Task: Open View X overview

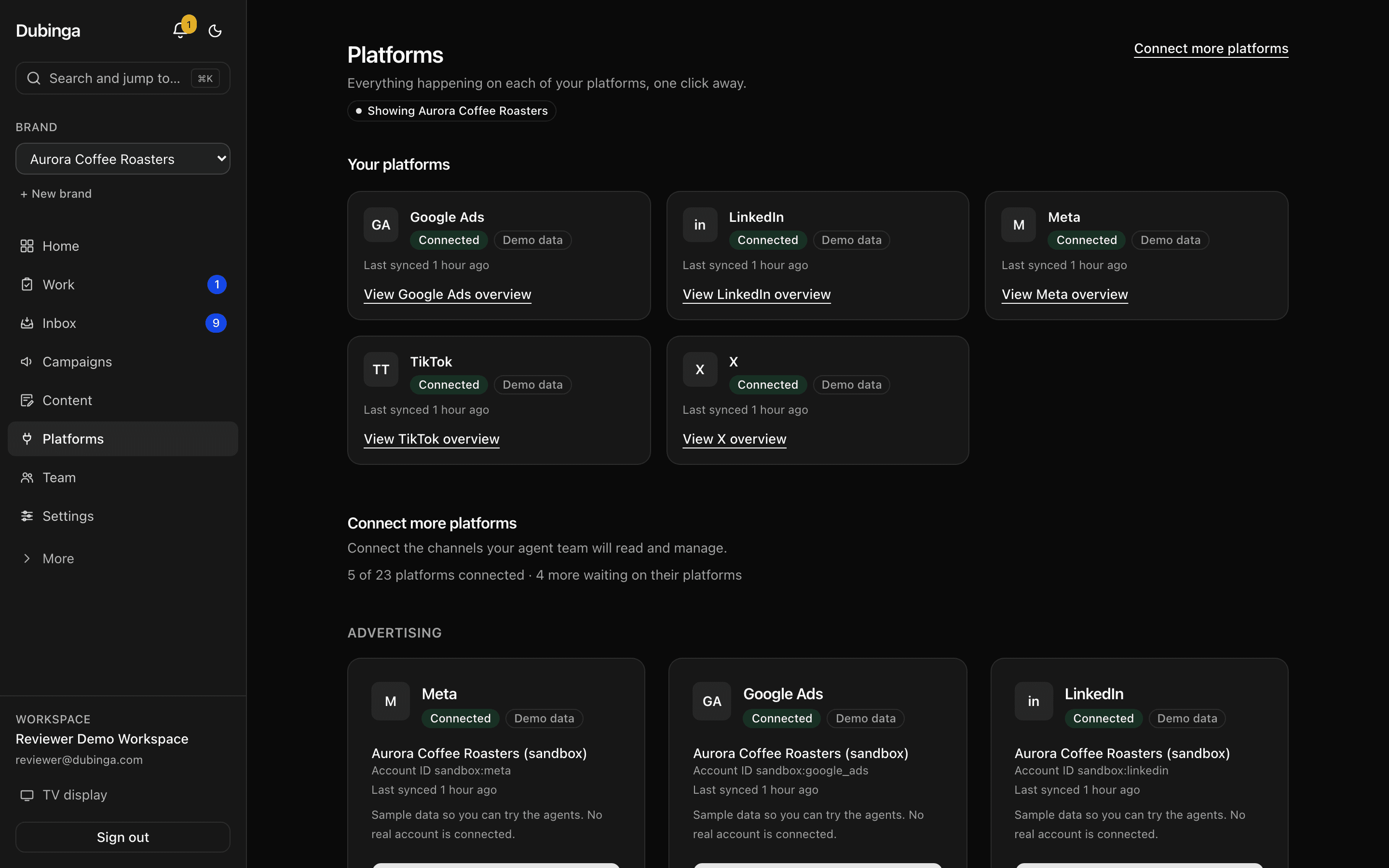Action: click(x=734, y=439)
